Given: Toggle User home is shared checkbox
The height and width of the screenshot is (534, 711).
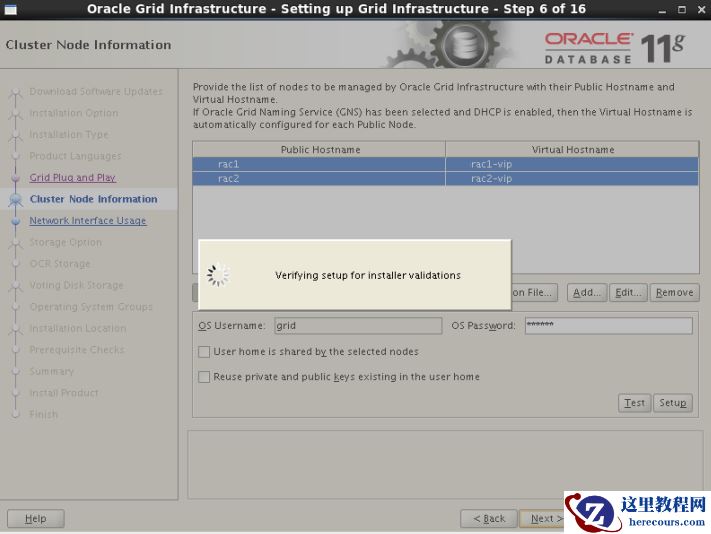Looking at the screenshot, I should pos(204,352).
